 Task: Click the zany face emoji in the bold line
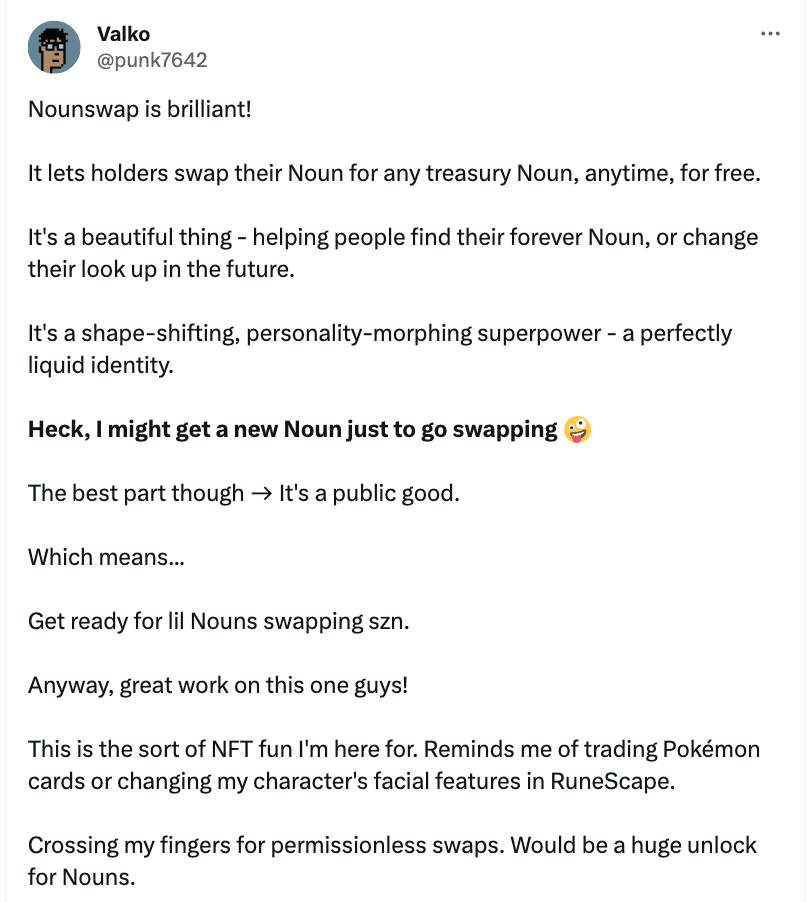click(578, 430)
